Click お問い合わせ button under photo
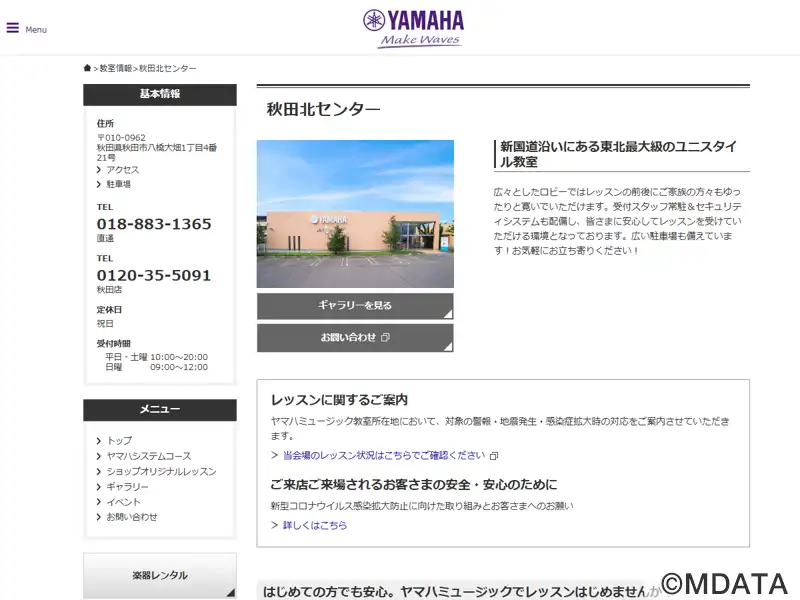This screenshot has height=600, width=800. [x=355, y=338]
